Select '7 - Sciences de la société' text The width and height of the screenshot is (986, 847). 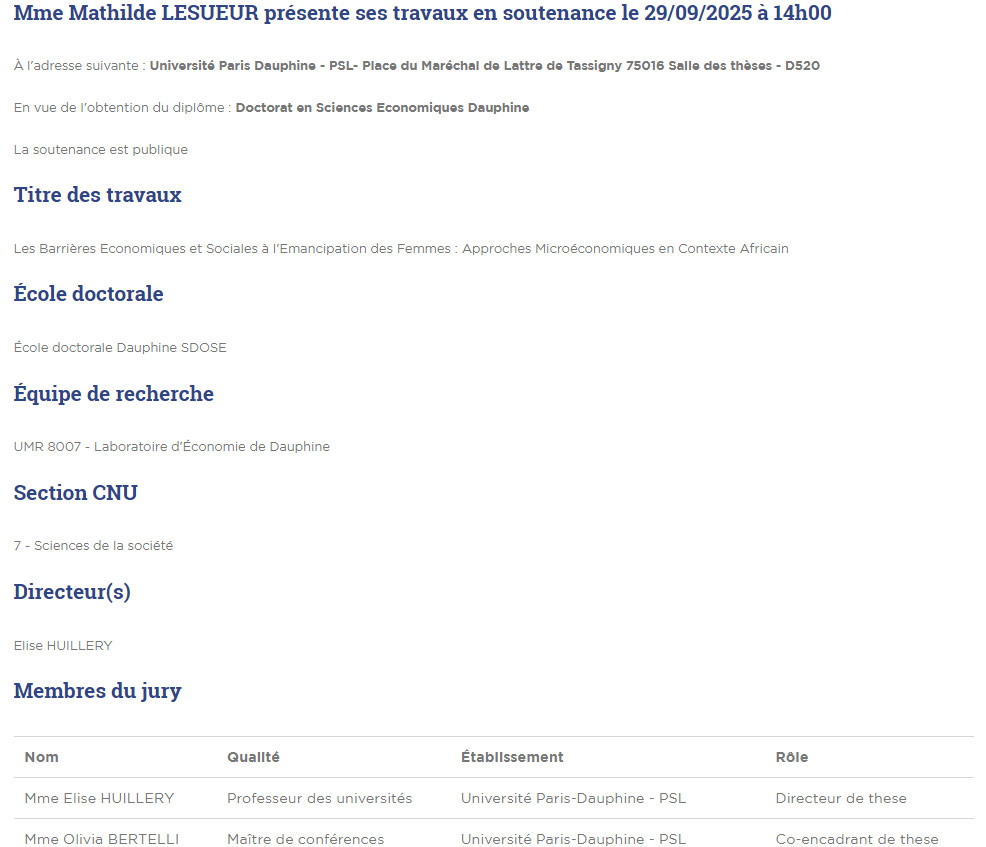tap(94, 546)
